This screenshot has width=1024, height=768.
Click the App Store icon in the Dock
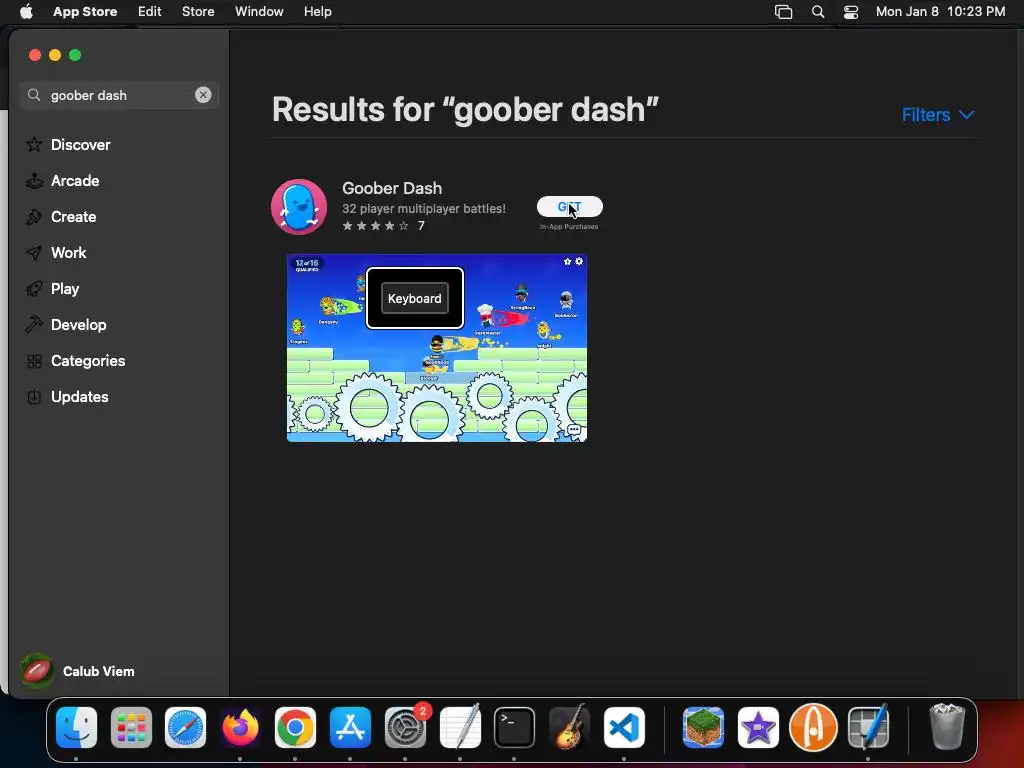pyautogui.click(x=350, y=727)
